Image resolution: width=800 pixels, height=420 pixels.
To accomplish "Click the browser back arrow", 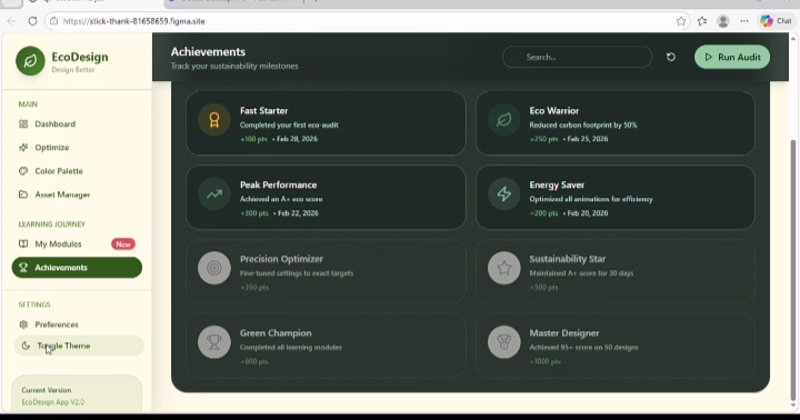I will (x=11, y=21).
